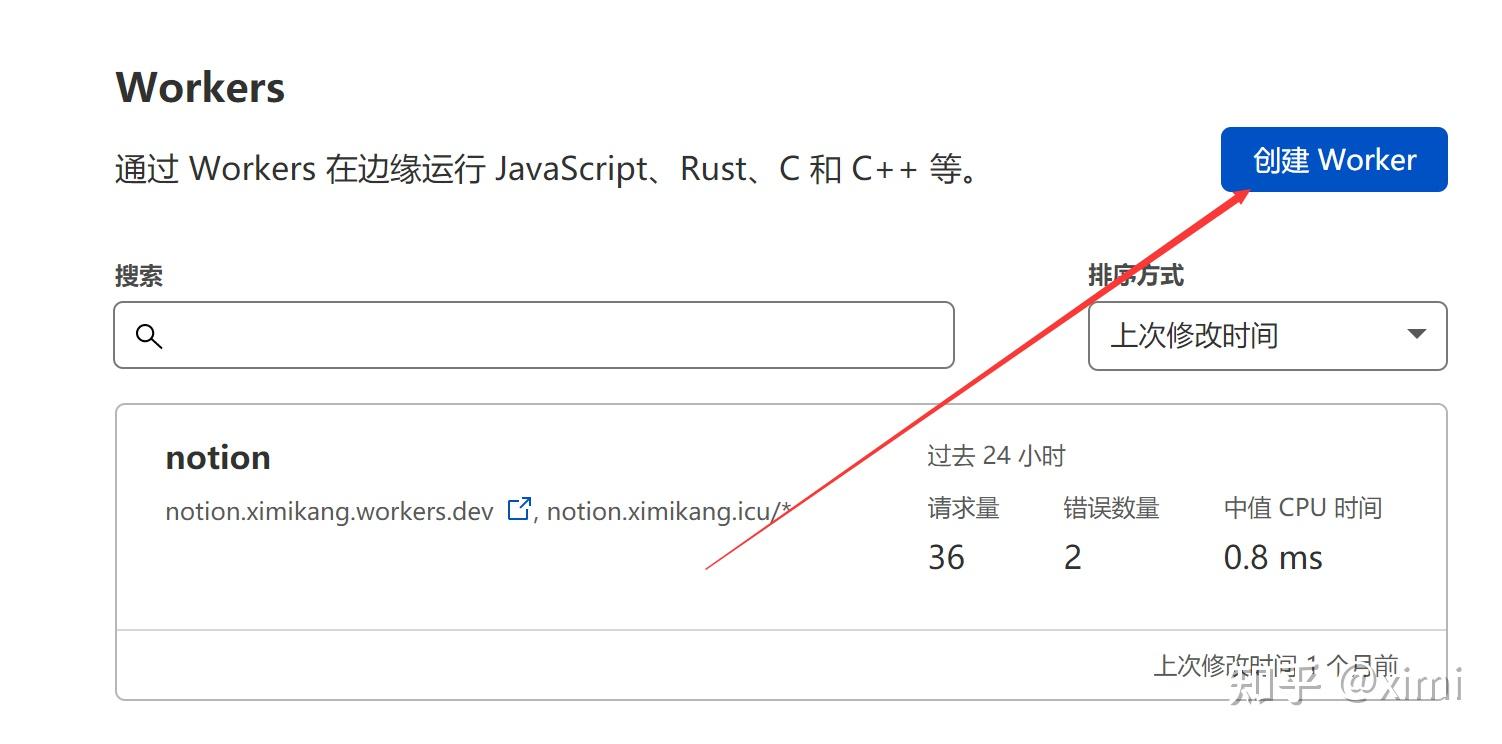The width and height of the screenshot is (1502, 744).
Task: Select the notion worker card
Action: [780, 520]
